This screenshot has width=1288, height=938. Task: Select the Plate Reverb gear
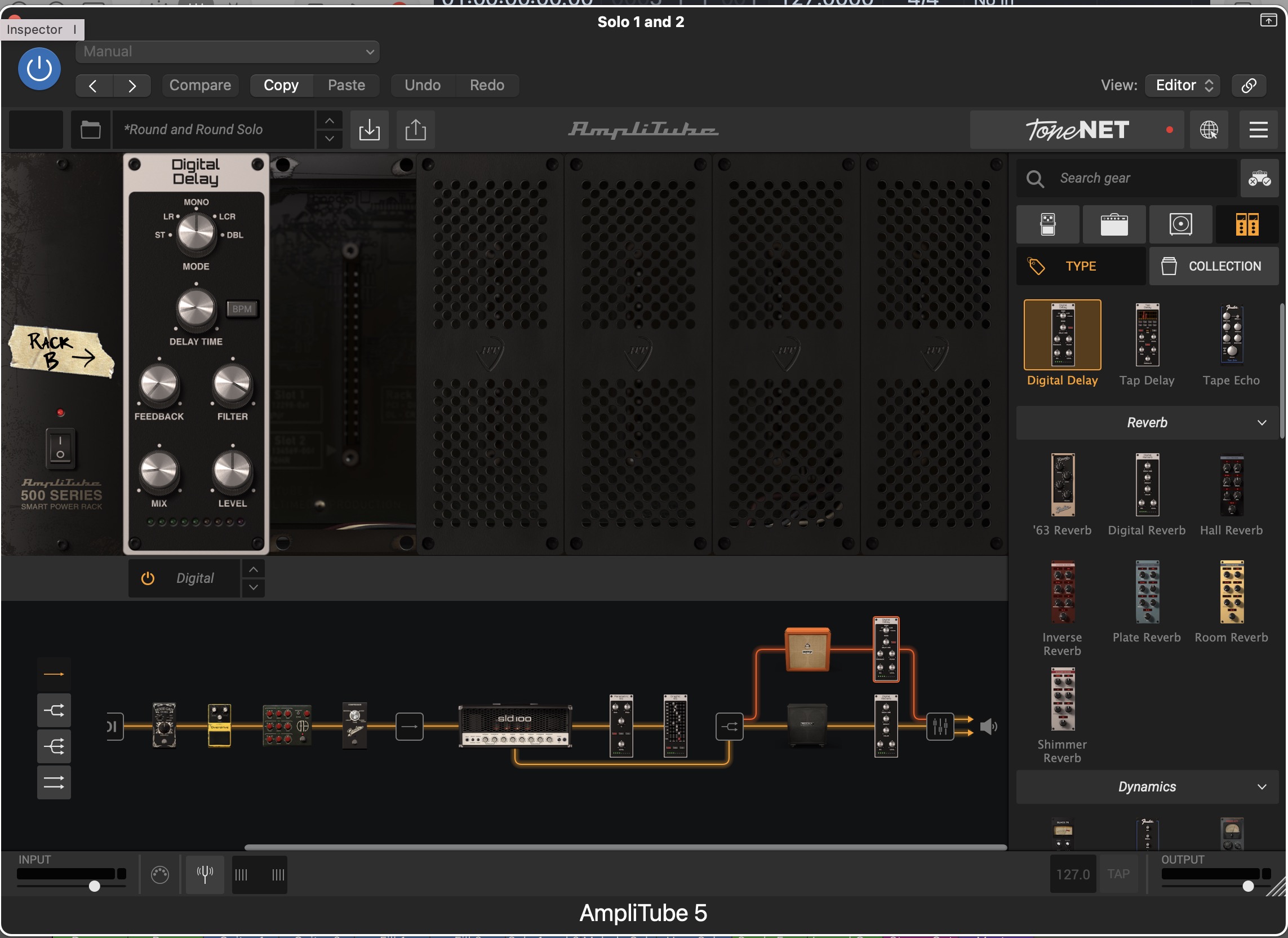pyautogui.click(x=1147, y=592)
